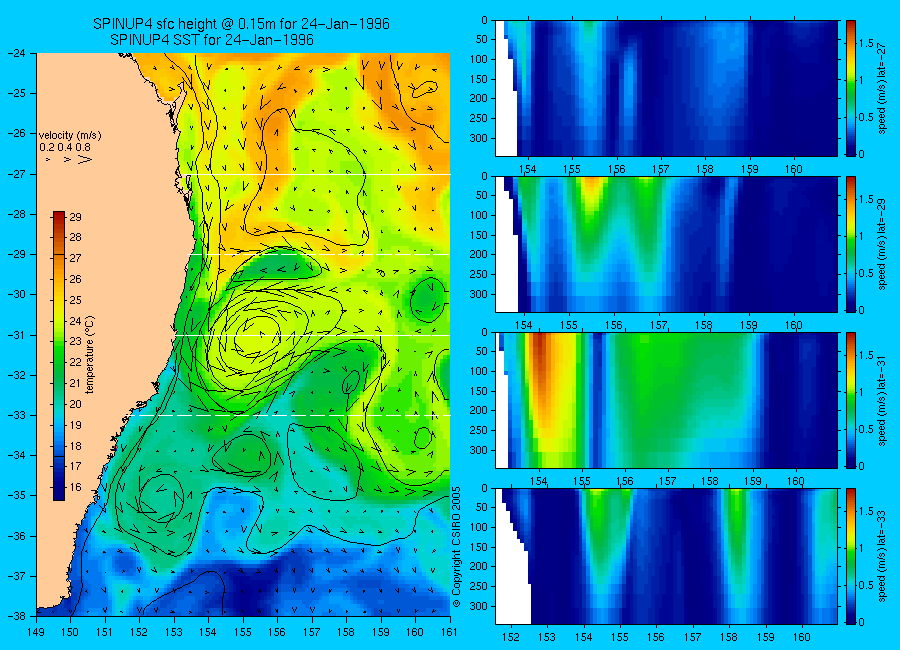
Task: Click the '150' depth label on lat=-29 panel
Action: (x=479, y=235)
